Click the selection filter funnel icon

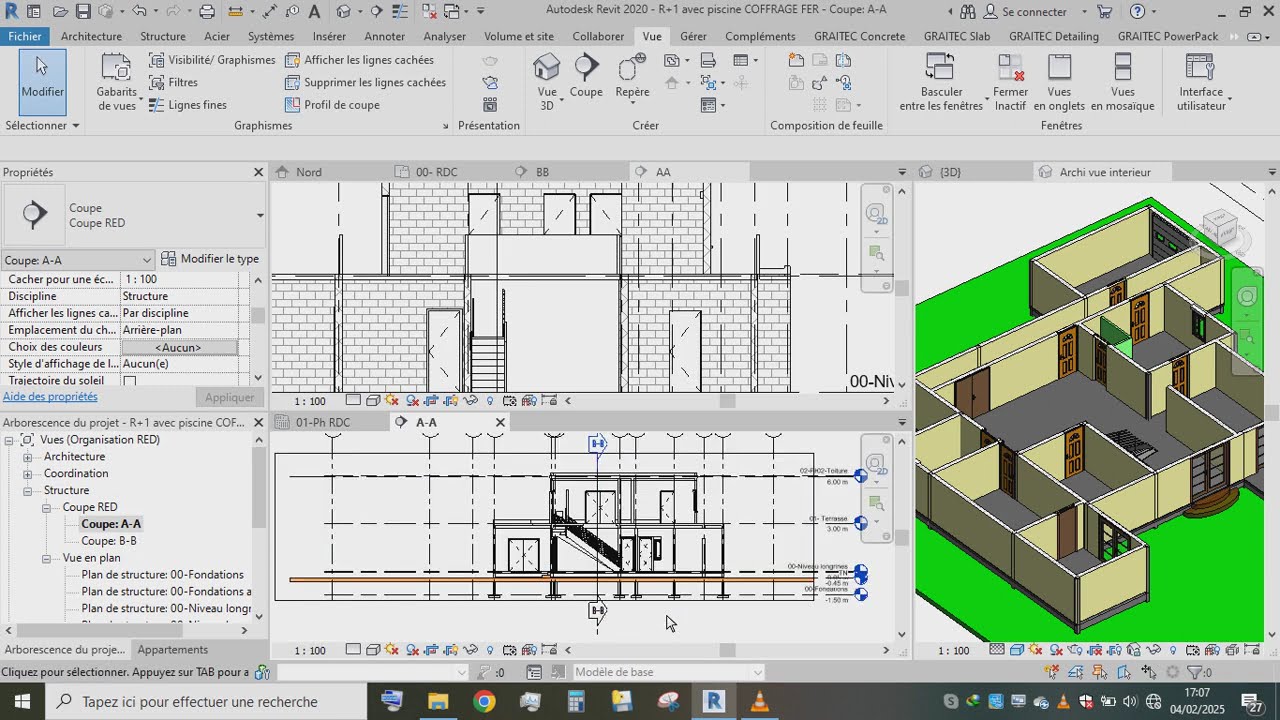tap(1193, 672)
